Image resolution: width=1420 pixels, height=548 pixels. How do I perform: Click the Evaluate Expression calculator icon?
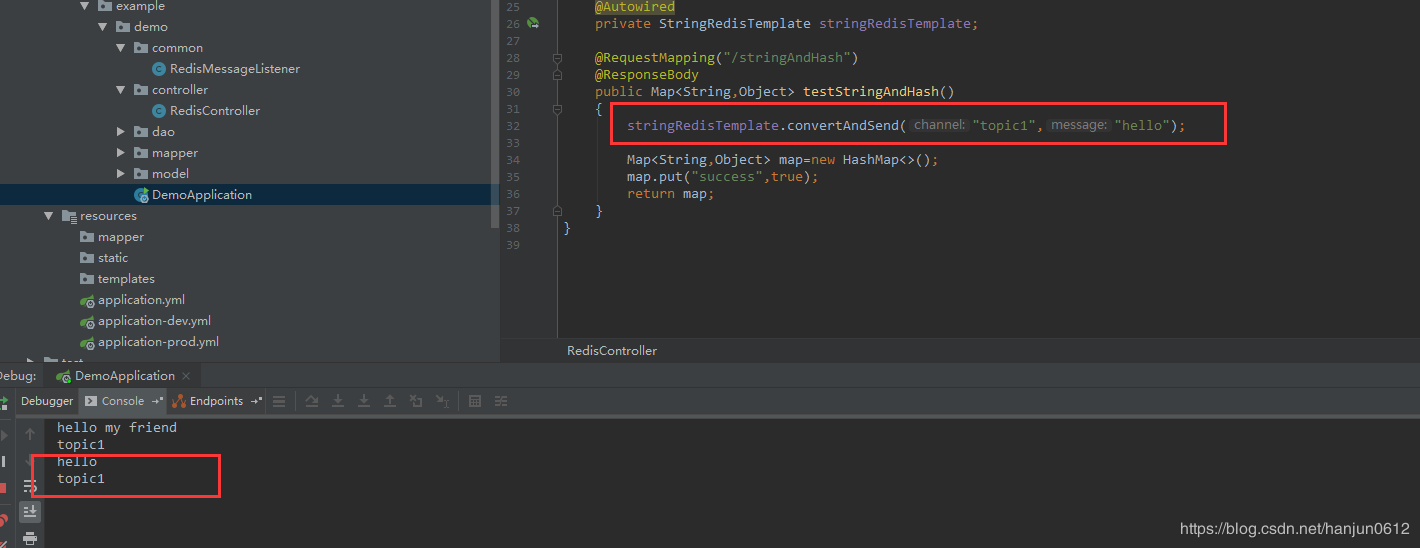(x=475, y=401)
